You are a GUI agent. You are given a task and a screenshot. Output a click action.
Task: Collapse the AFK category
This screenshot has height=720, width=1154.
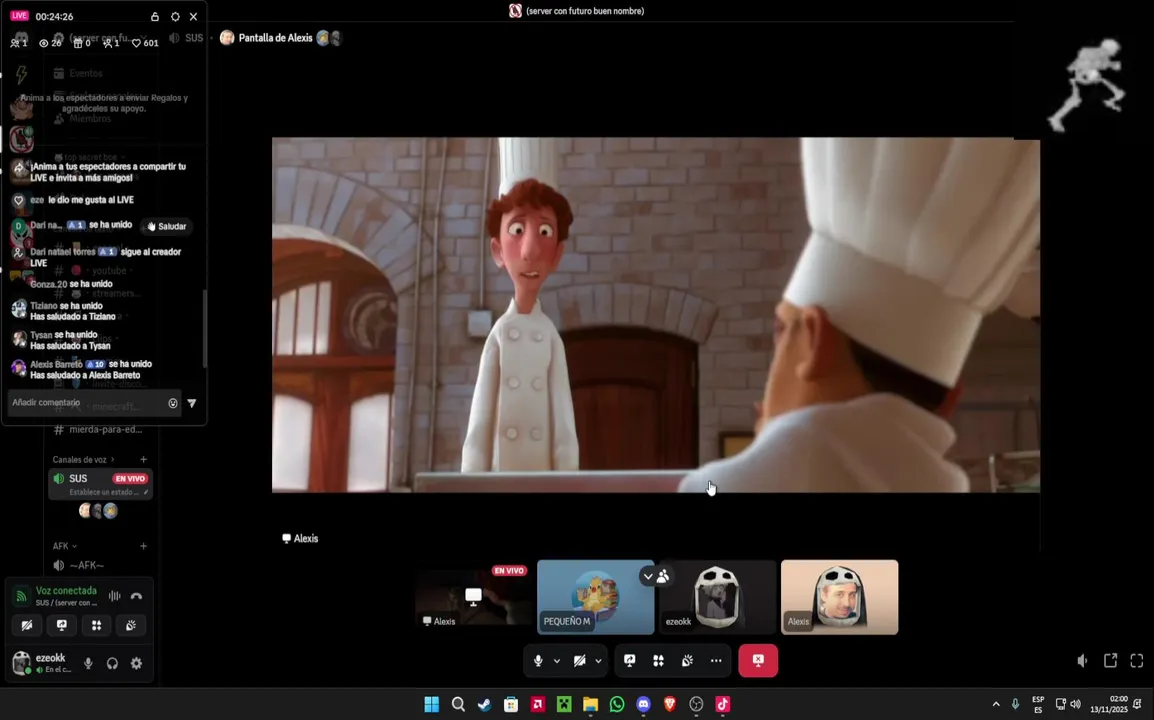[x=65, y=546]
